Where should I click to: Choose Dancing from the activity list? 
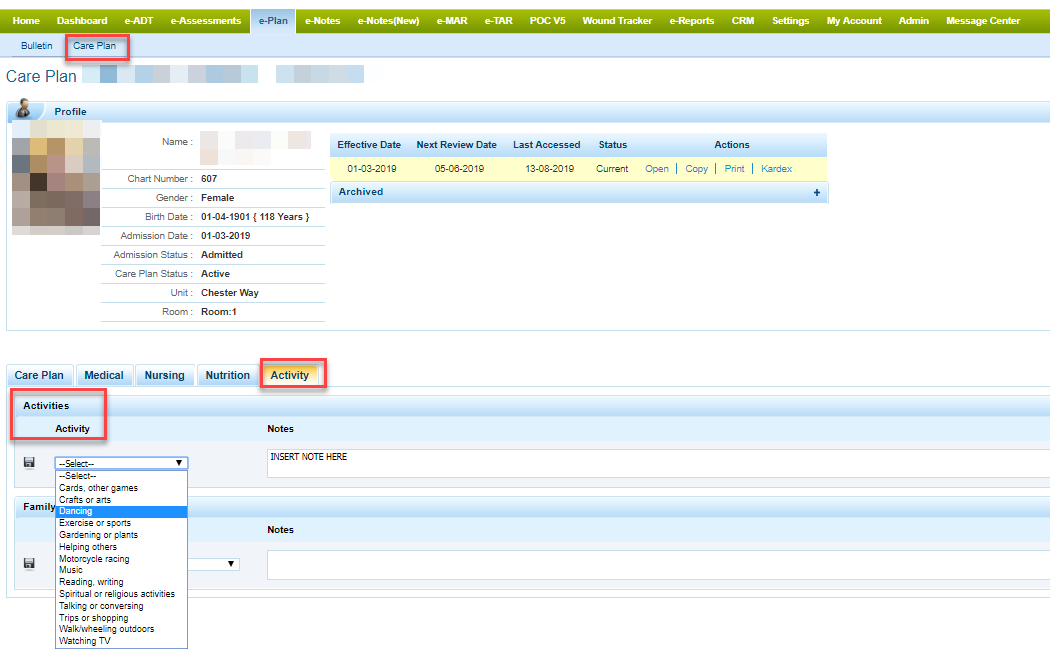pos(76,511)
